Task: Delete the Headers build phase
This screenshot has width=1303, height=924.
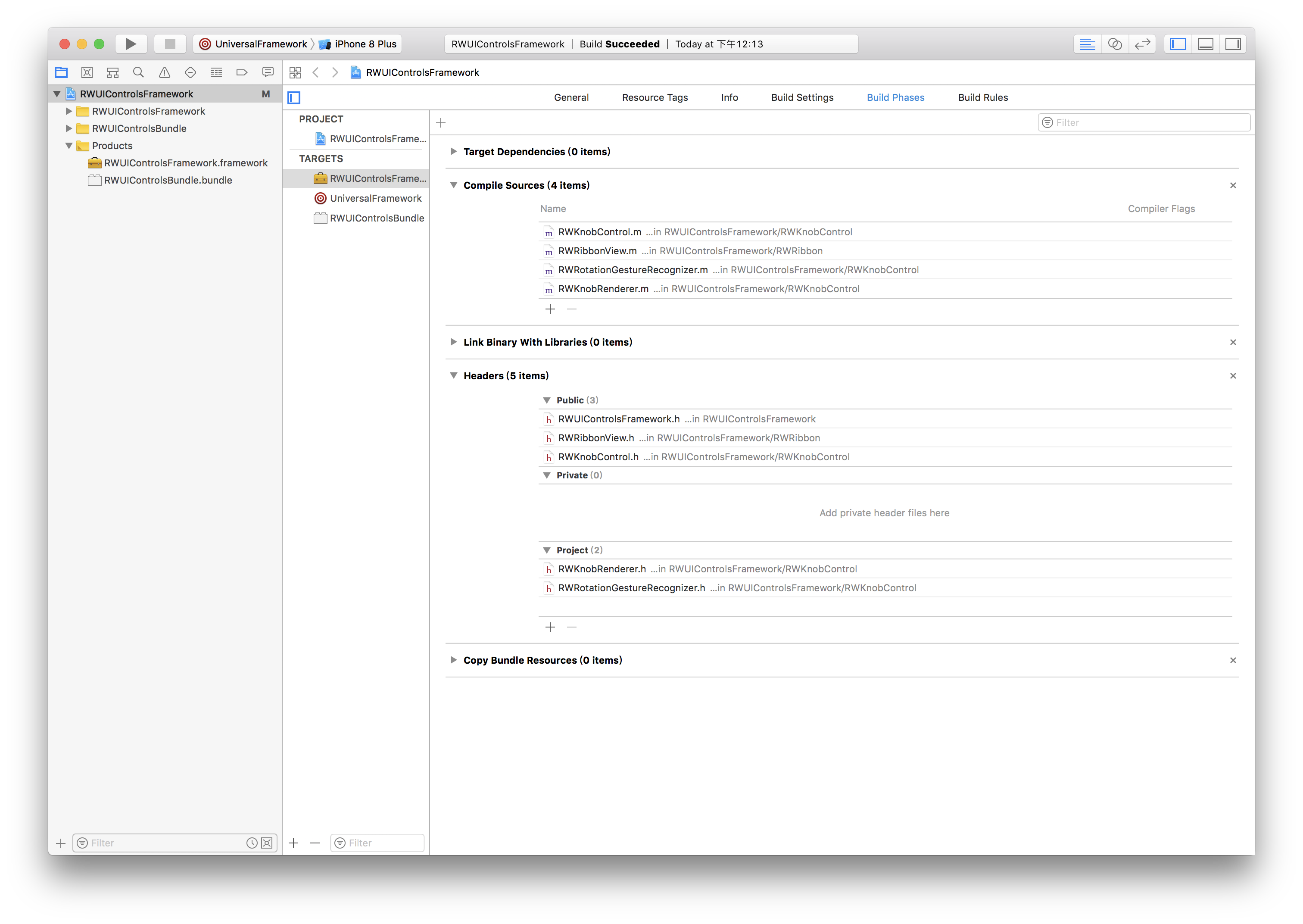Action: point(1232,375)
